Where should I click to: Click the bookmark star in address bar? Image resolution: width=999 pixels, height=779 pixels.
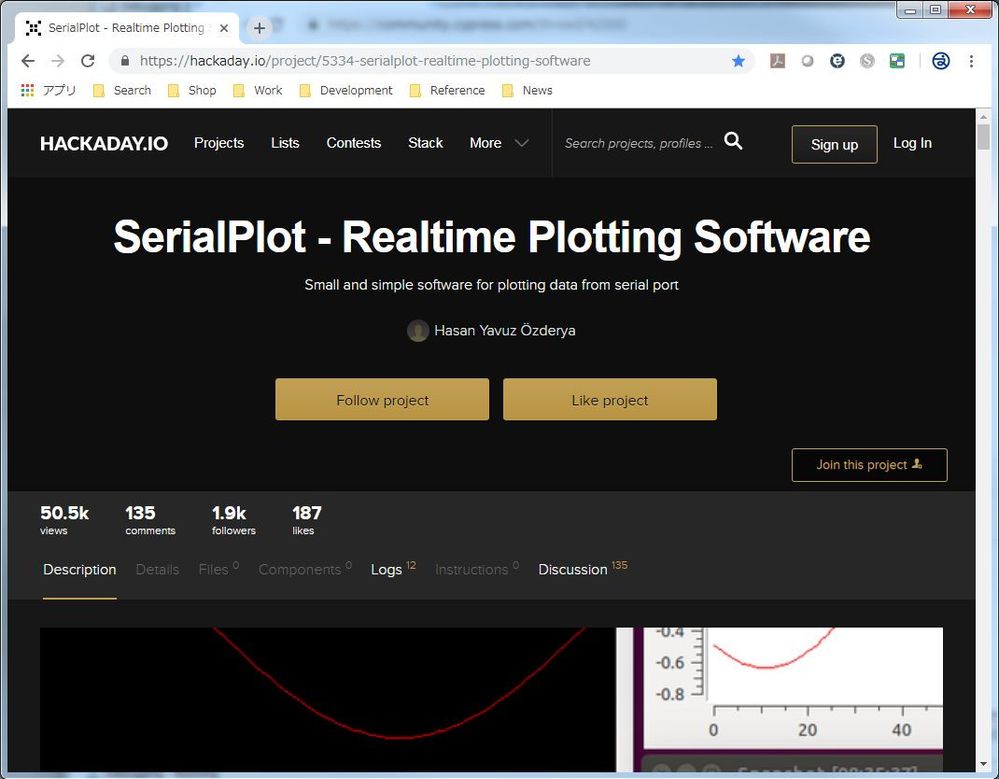tap(738, 61)
